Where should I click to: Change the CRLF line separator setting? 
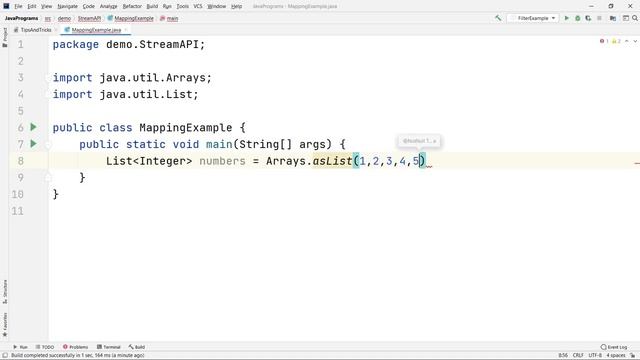tap(578, 356)
